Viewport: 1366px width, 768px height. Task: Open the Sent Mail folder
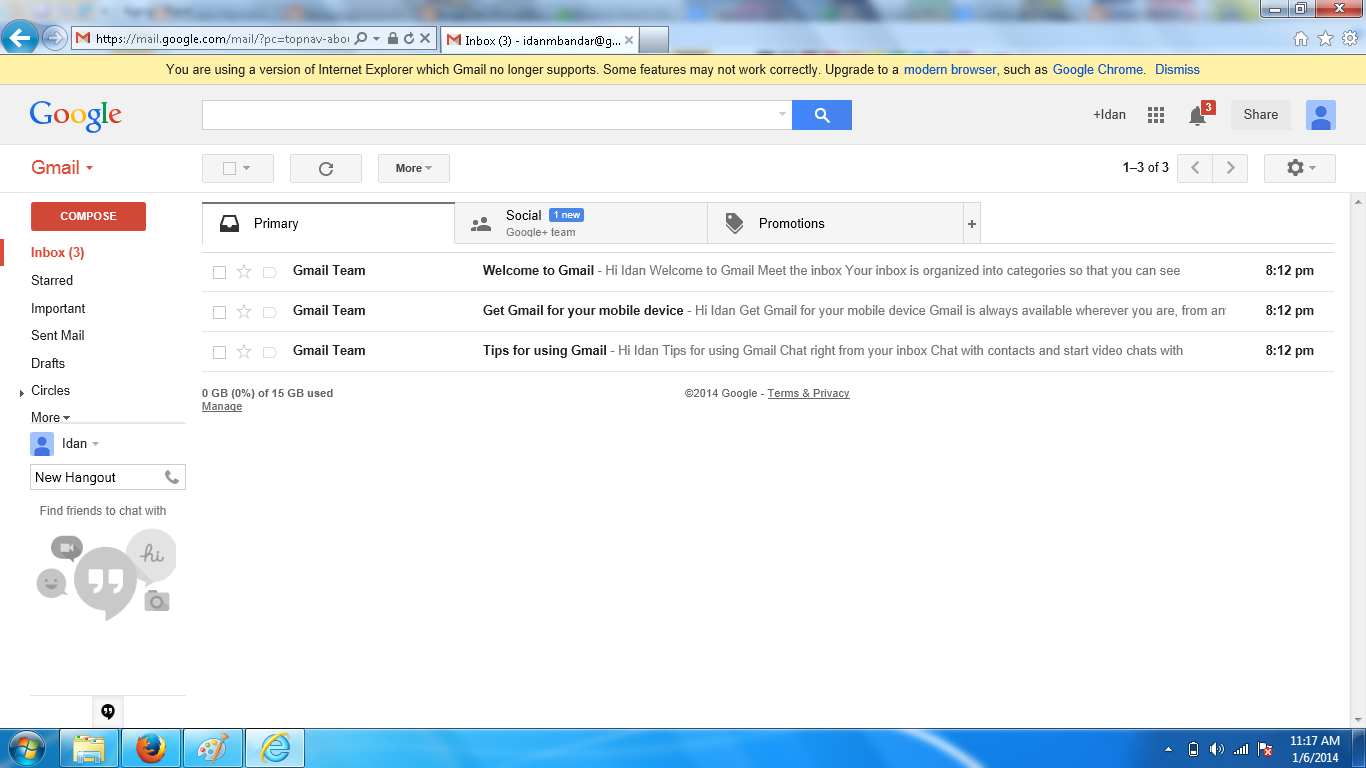pos(58,336)
